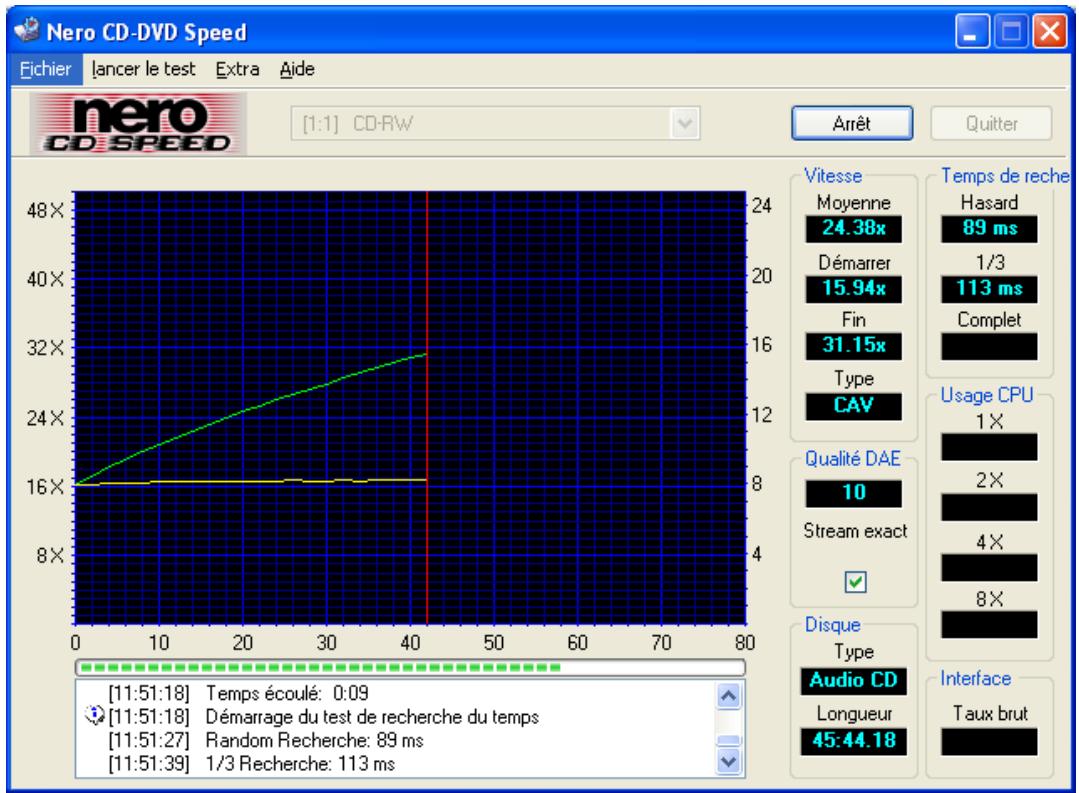
Task: Click the Nero CD Speed logo
Action: point(138,124)
